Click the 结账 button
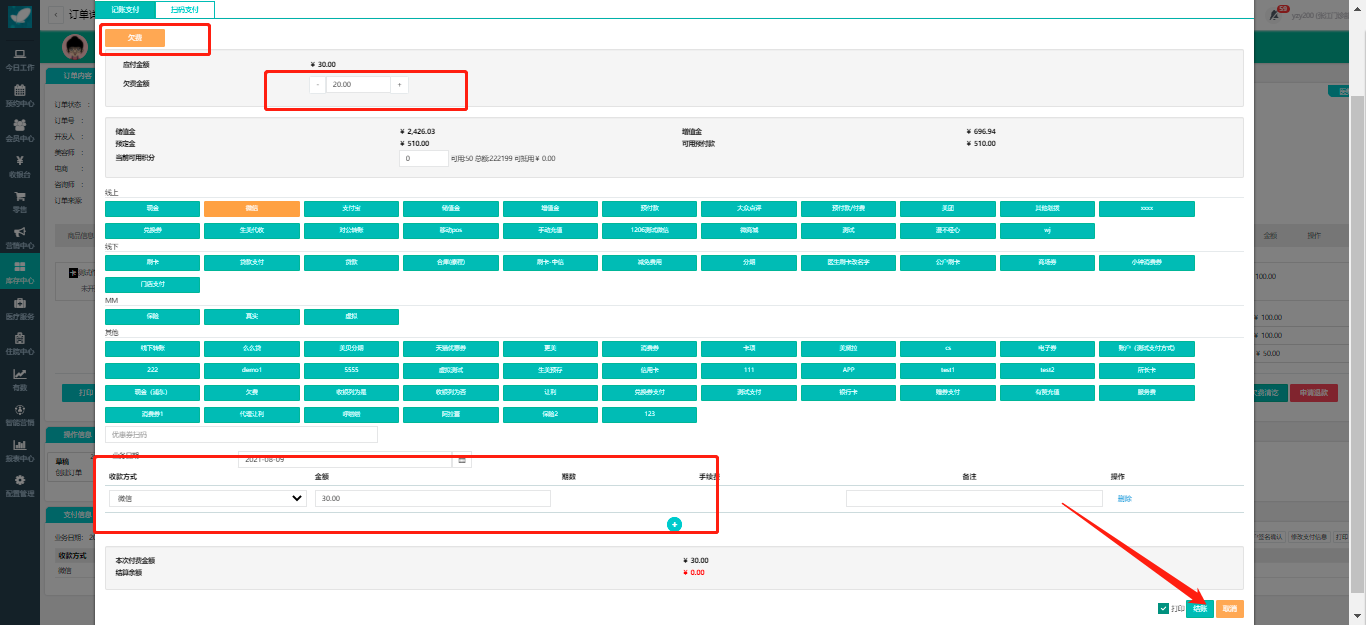Viewport: 1366px width, 625px height. pos(1200,608)
